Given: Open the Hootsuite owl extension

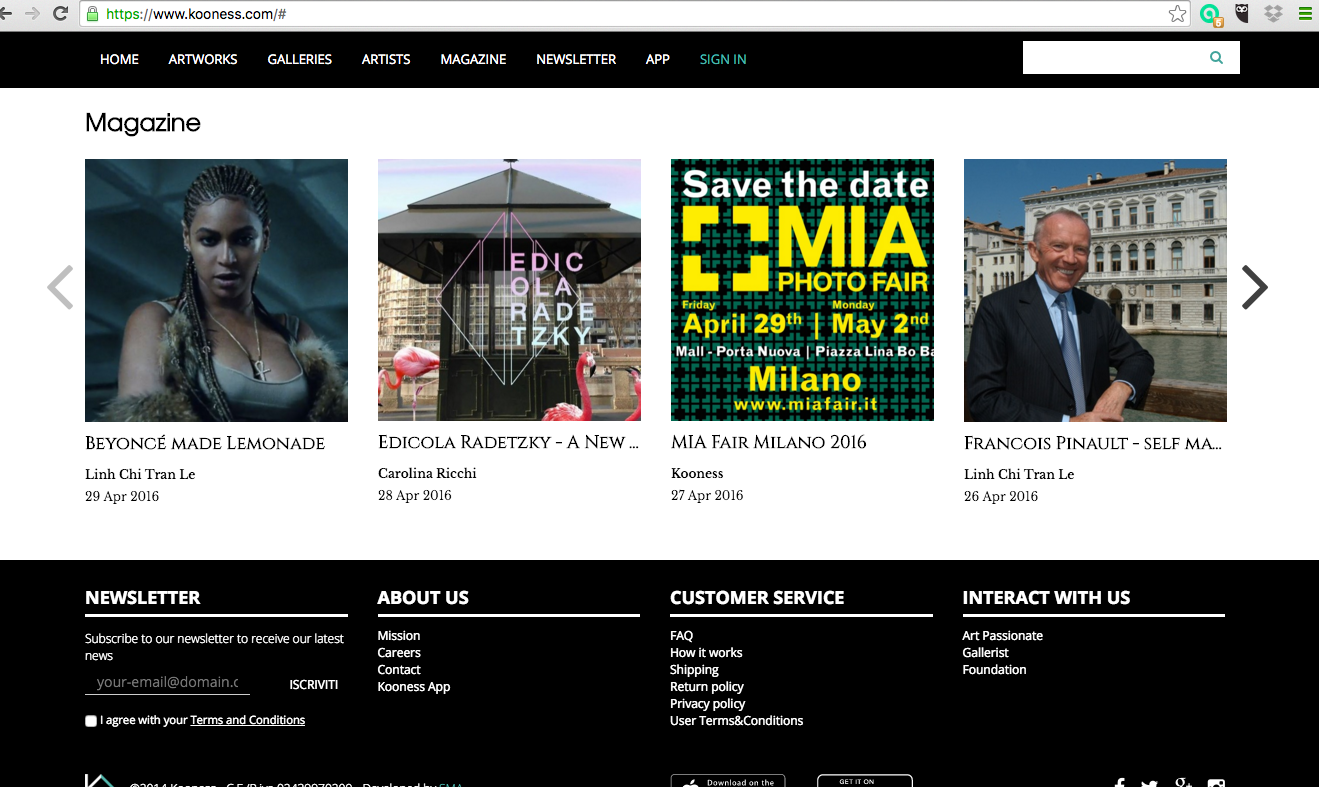Looking at the screenshot, I should click(x=1242, y=14).
